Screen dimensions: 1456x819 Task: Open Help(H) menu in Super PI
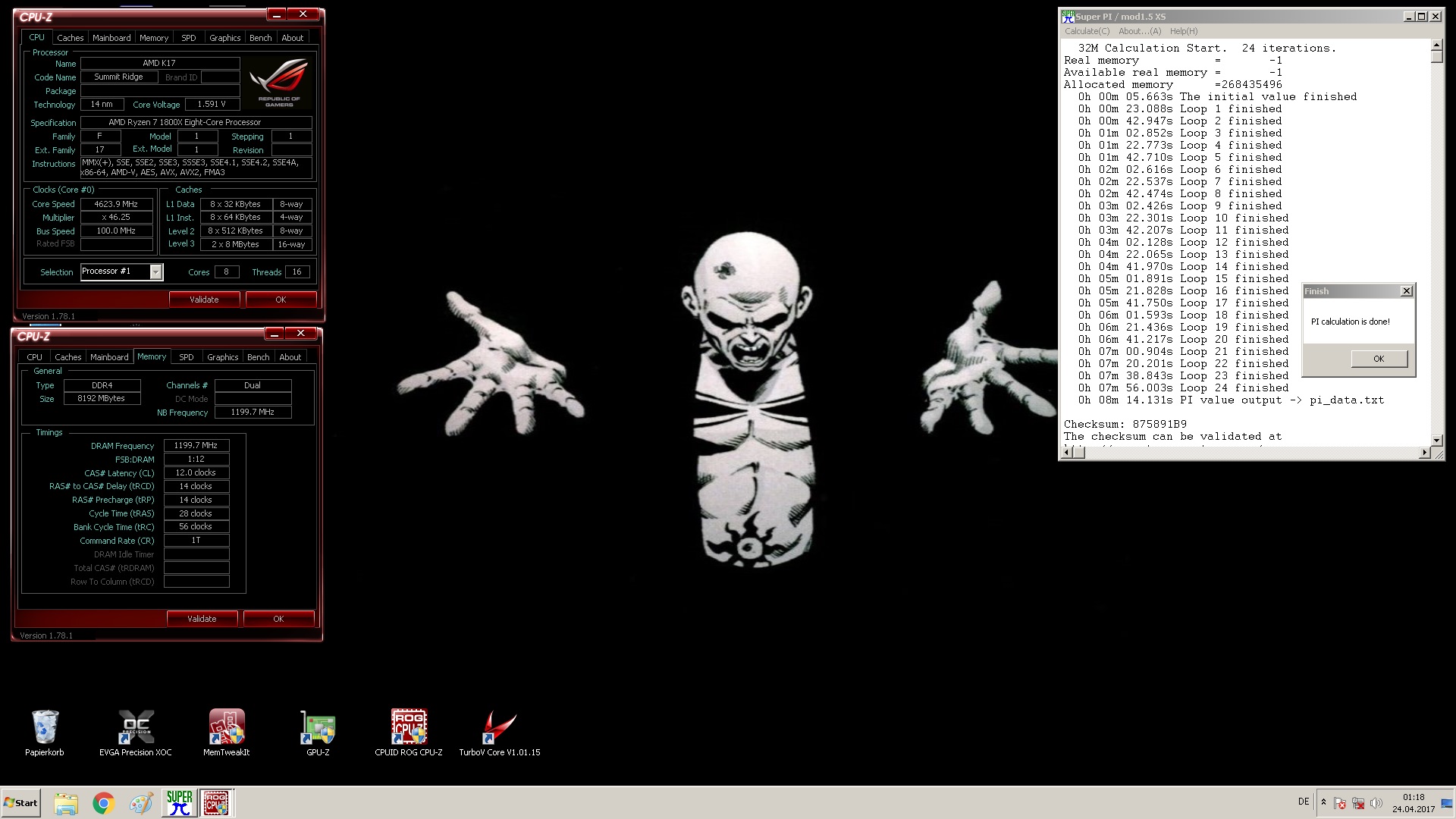[1184, 31]
